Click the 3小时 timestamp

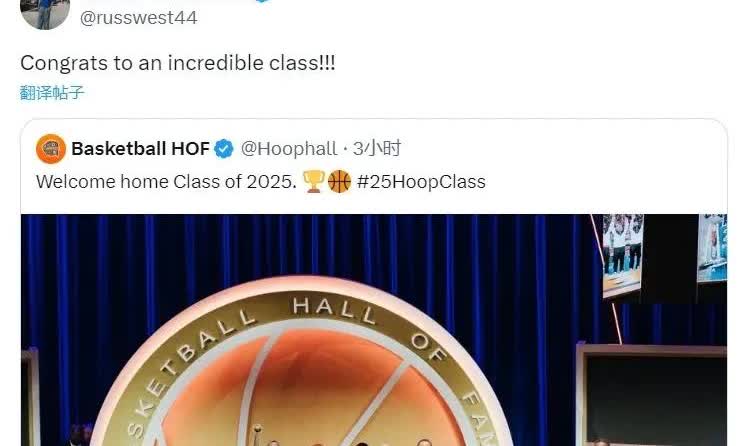[x=377, y=149]
